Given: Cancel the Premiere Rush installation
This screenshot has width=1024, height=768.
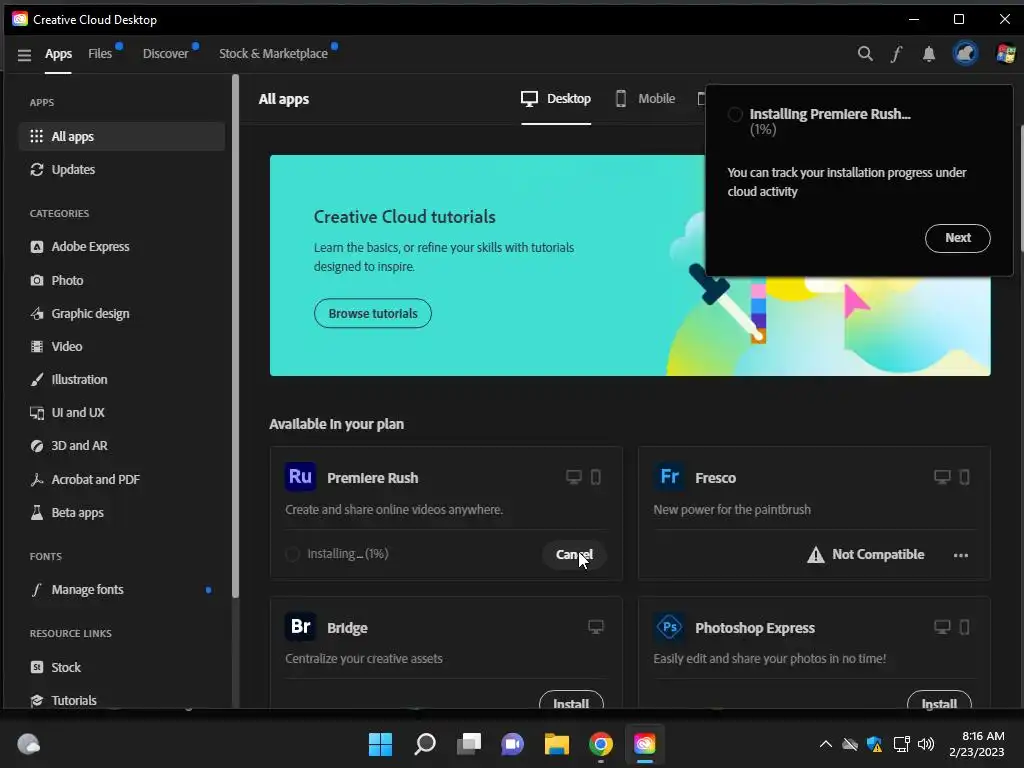Looking at the screenshot, I should (x=573, y=554).
